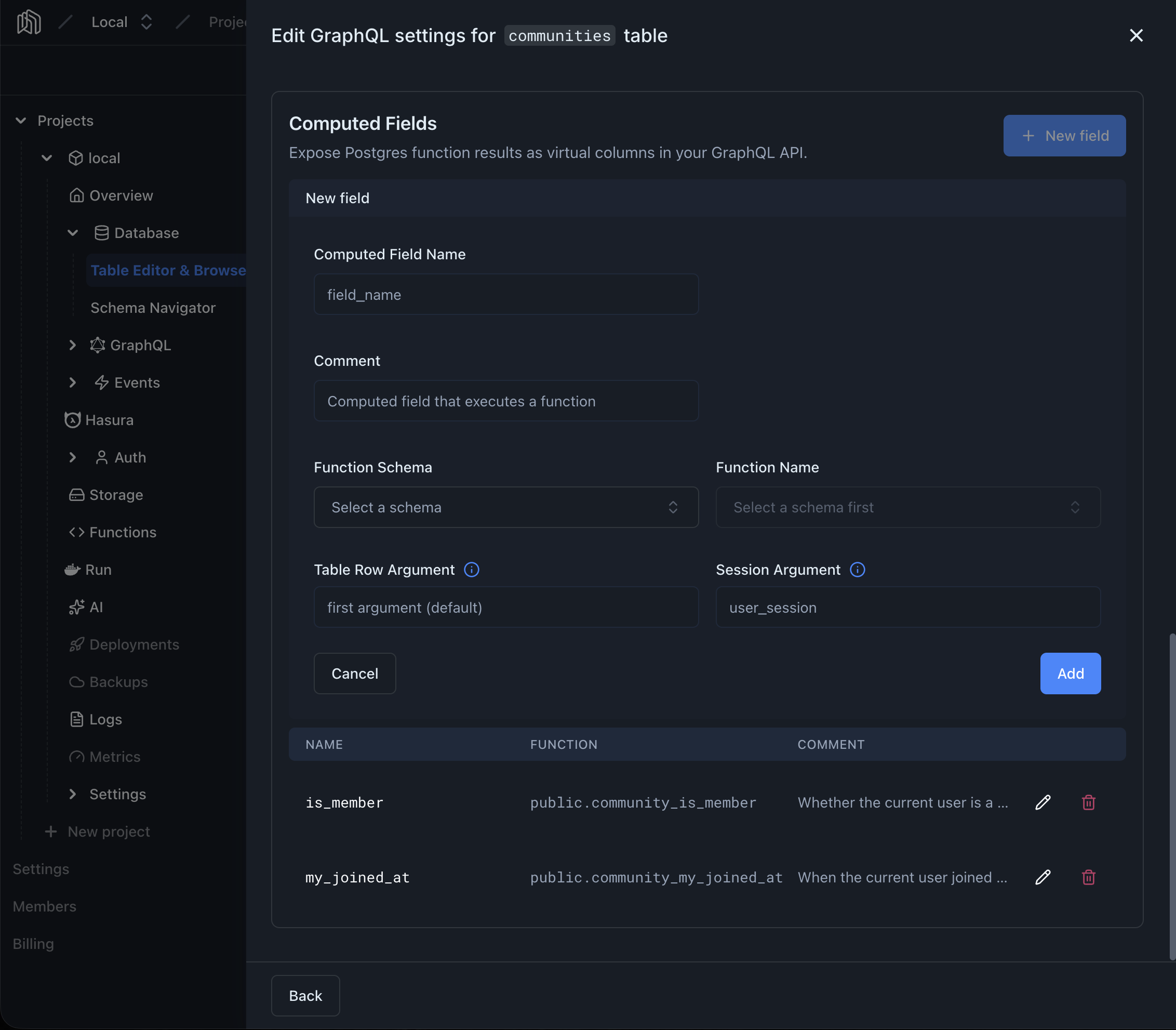Delete the my_joined_at computed field
The height and width of the screenshot is (1030, 1176).
point(1088,877)
